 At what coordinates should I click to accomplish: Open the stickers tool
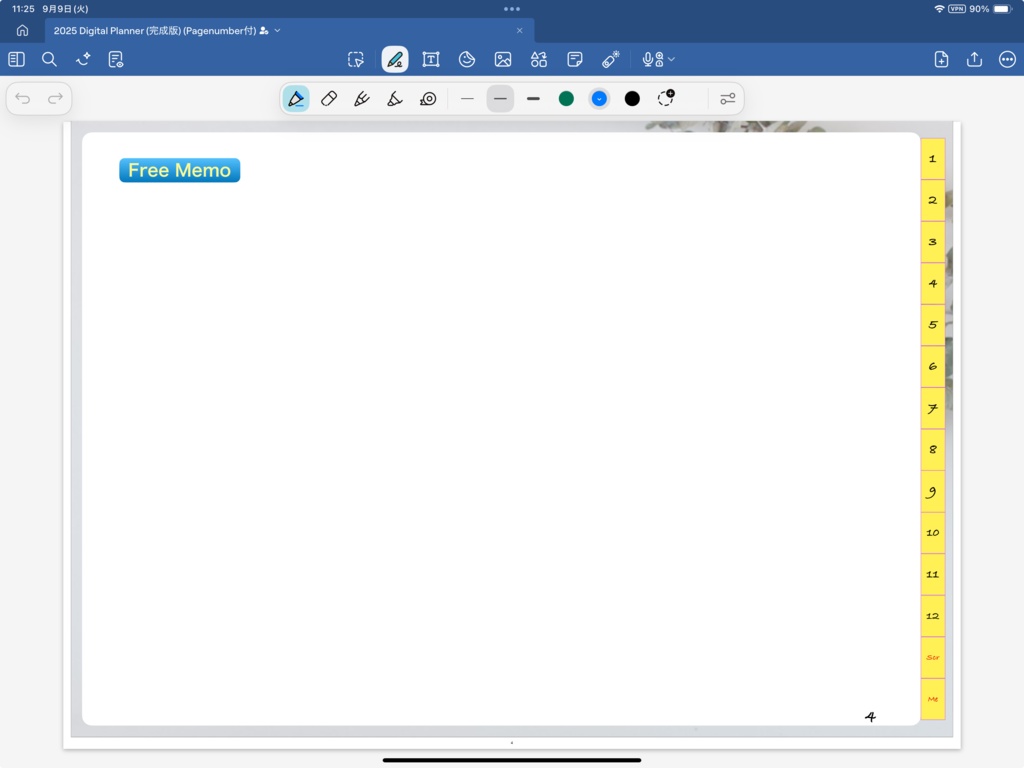[467, 59]
